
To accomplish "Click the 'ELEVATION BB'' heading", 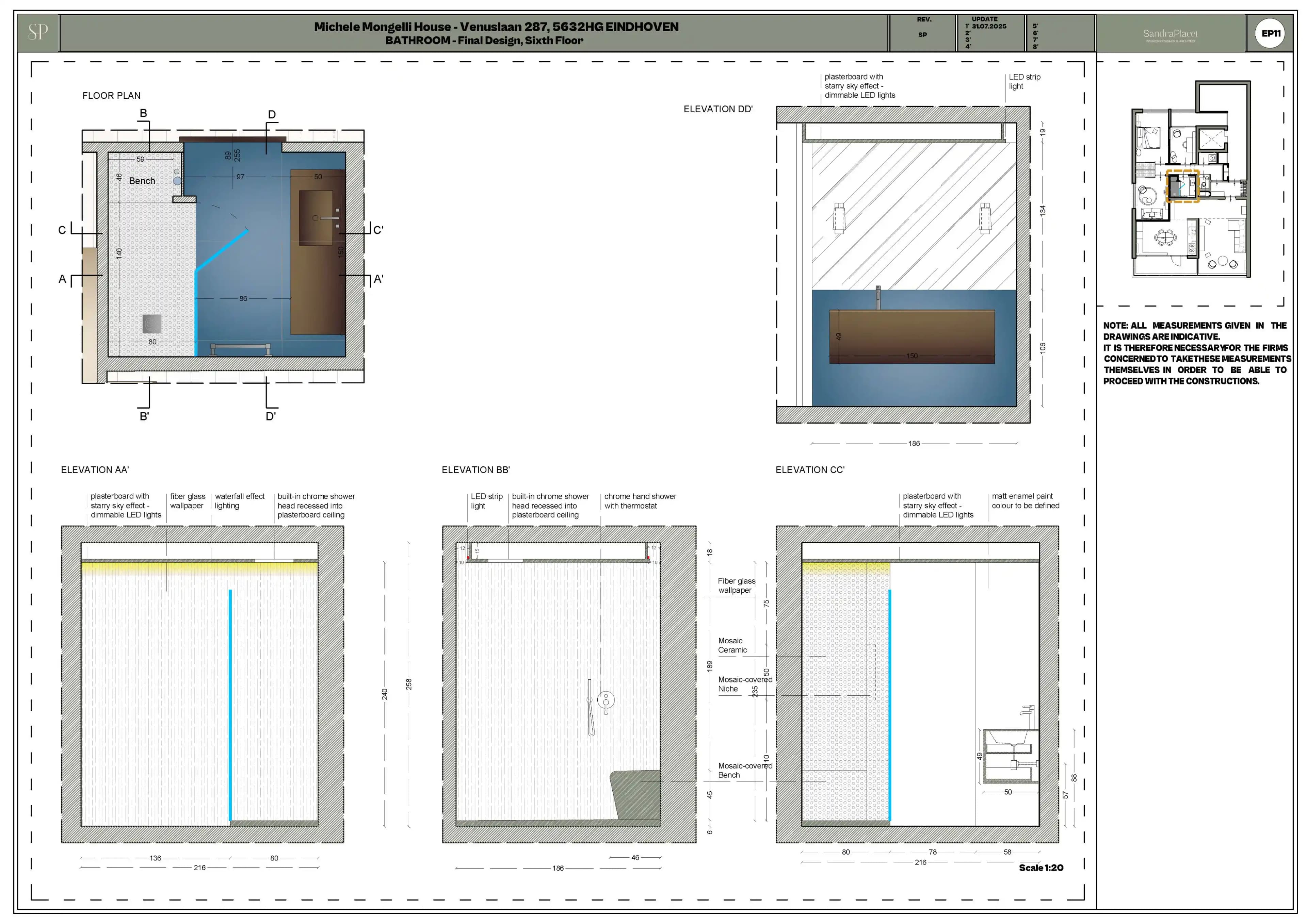I will pyautogui.click(x=476, y=470).
